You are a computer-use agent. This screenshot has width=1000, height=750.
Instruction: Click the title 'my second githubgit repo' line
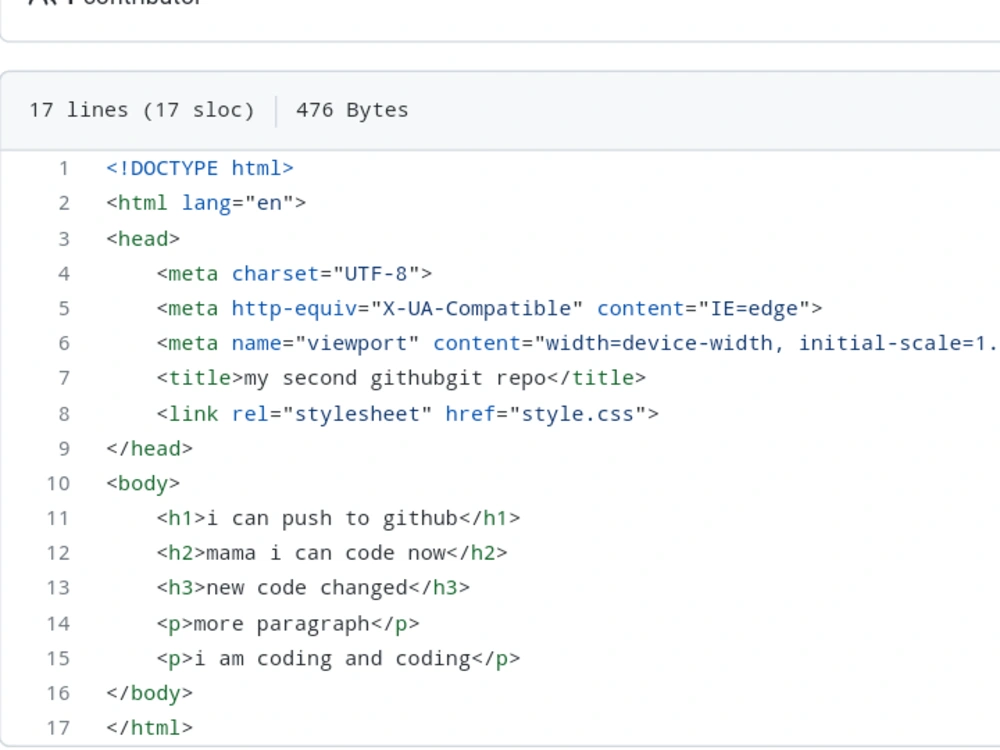click(x=401, y=378)
